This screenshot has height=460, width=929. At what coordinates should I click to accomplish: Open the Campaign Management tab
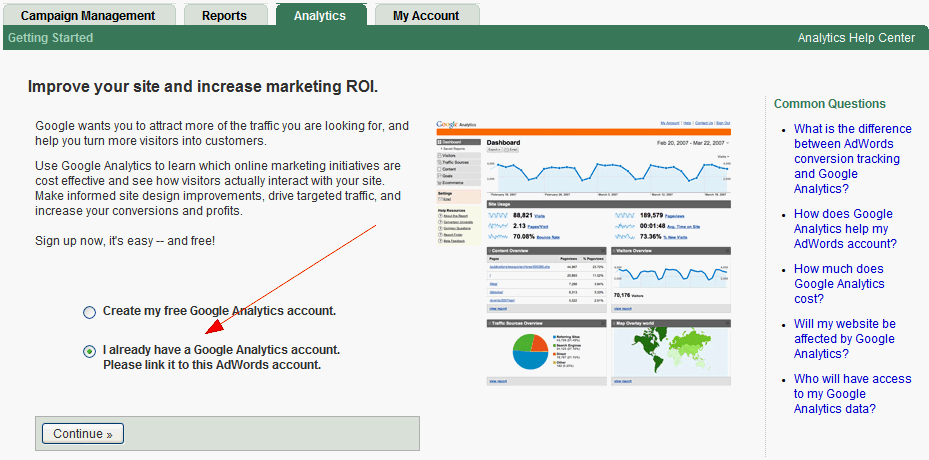[x=88, y=15]
